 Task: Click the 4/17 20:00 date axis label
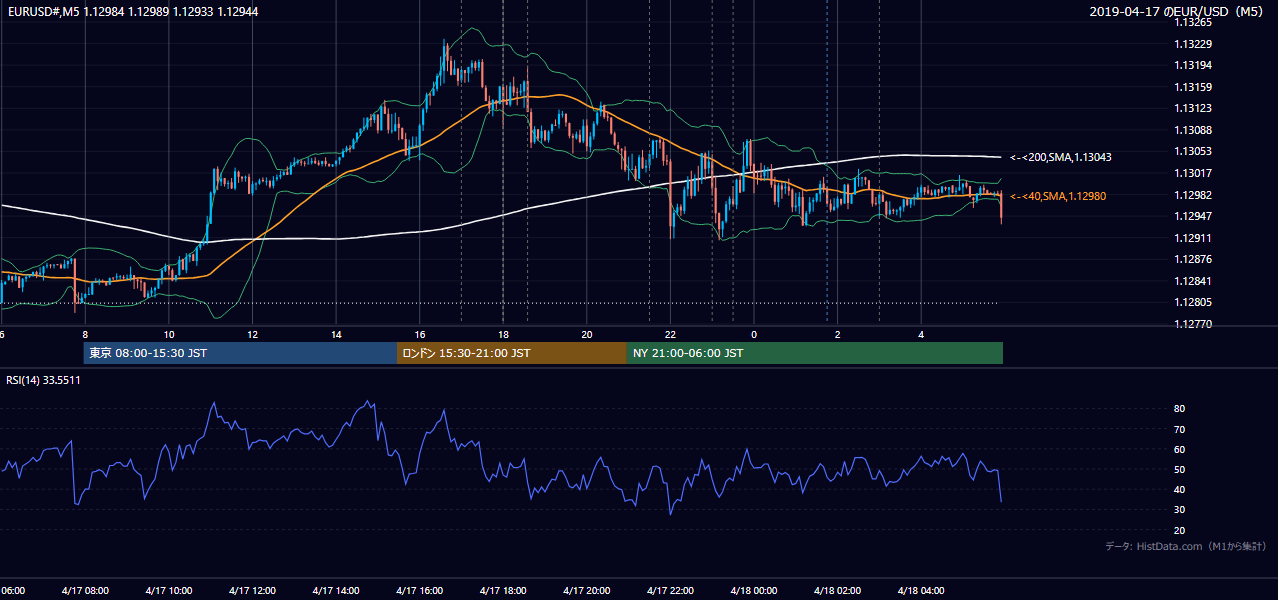click(586, 590)
